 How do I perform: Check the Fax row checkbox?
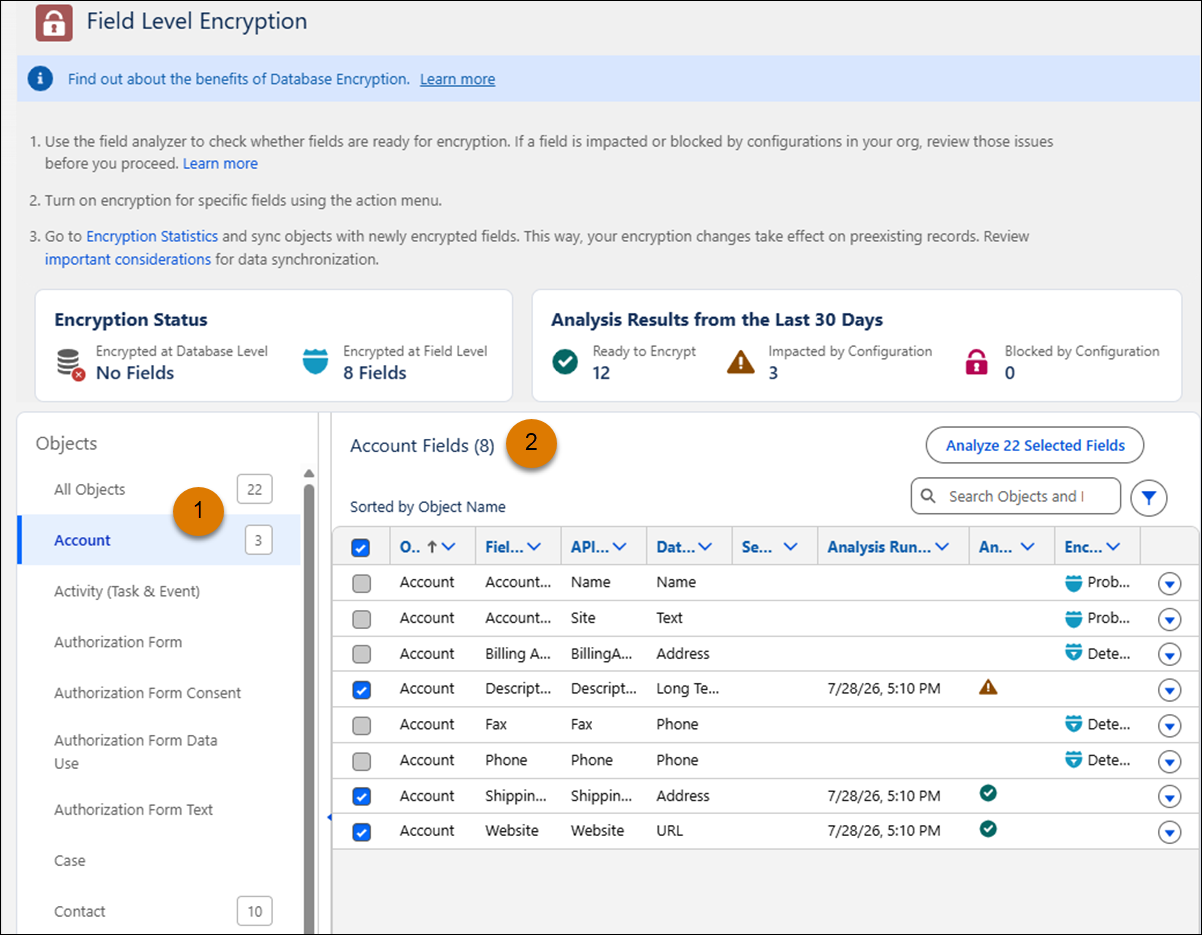pos(361,725)
